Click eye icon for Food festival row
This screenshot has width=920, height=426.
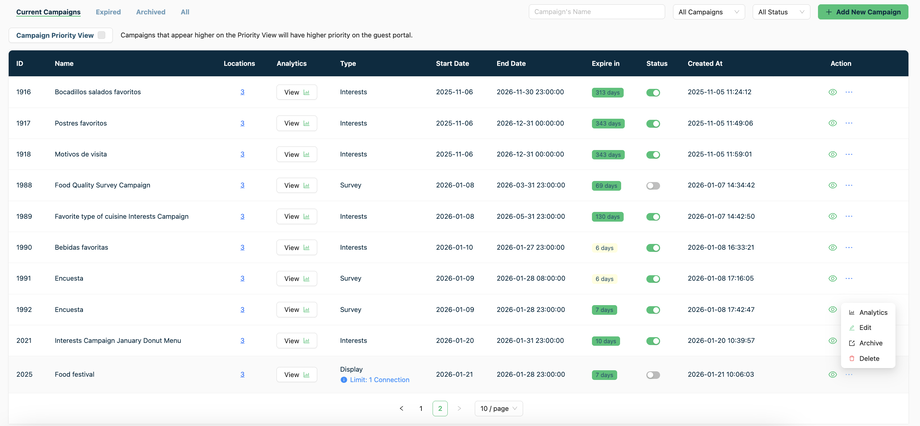832,375
